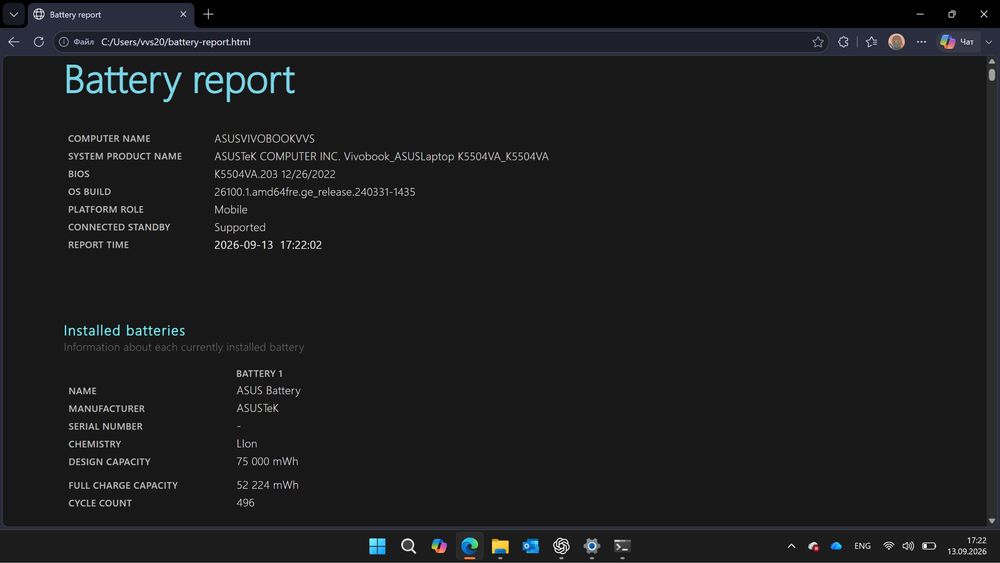Viewport: 1000px width, 563px height.
Task: Add page to favorites star icon
Action: tap(818, 42)
